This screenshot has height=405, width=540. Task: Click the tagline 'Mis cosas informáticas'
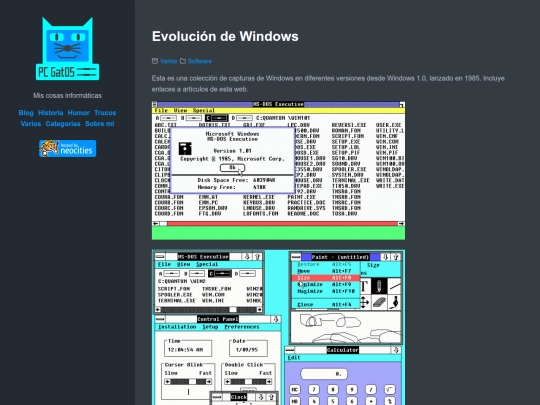coord(68,95)
